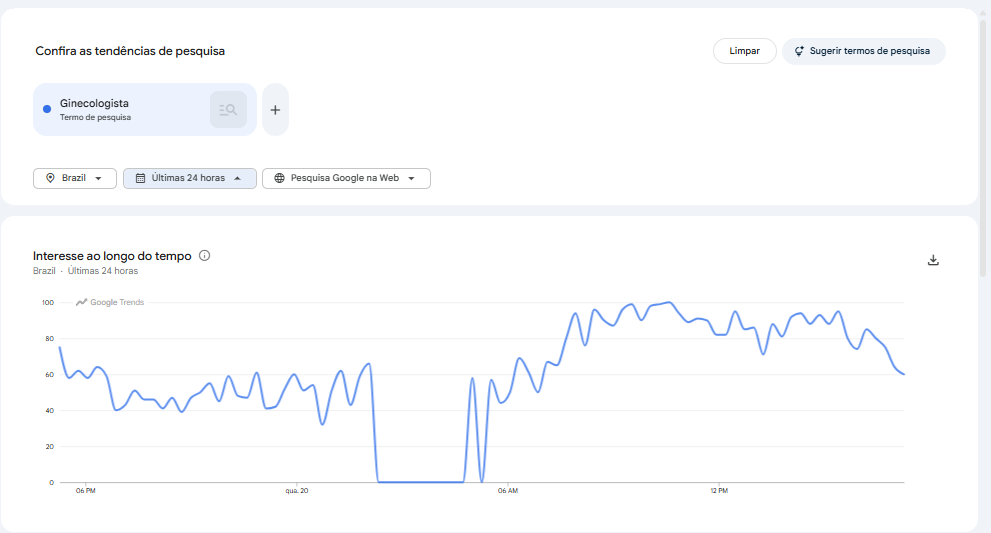Click the location pin icon next to Brazil
991x533 pixels.
[x=51, y=178]
